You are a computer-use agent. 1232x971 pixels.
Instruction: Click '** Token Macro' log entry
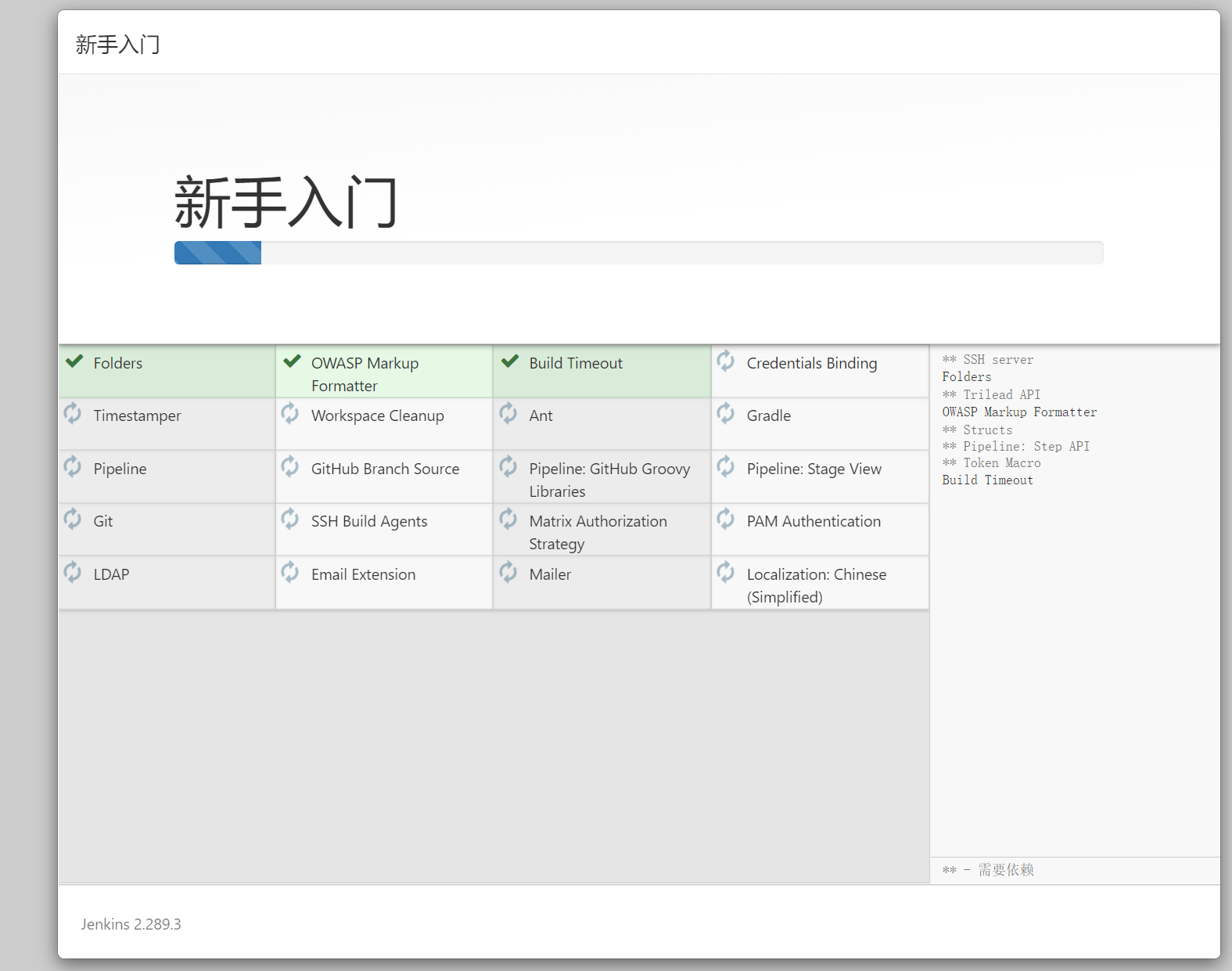click(991, 463)
